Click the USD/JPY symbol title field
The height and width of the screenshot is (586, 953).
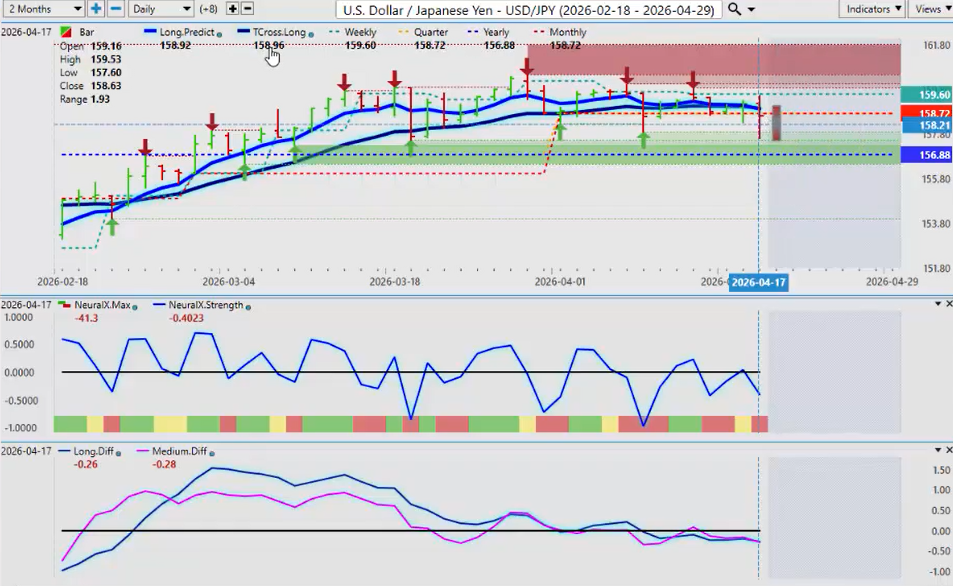(x=528, y=9)
